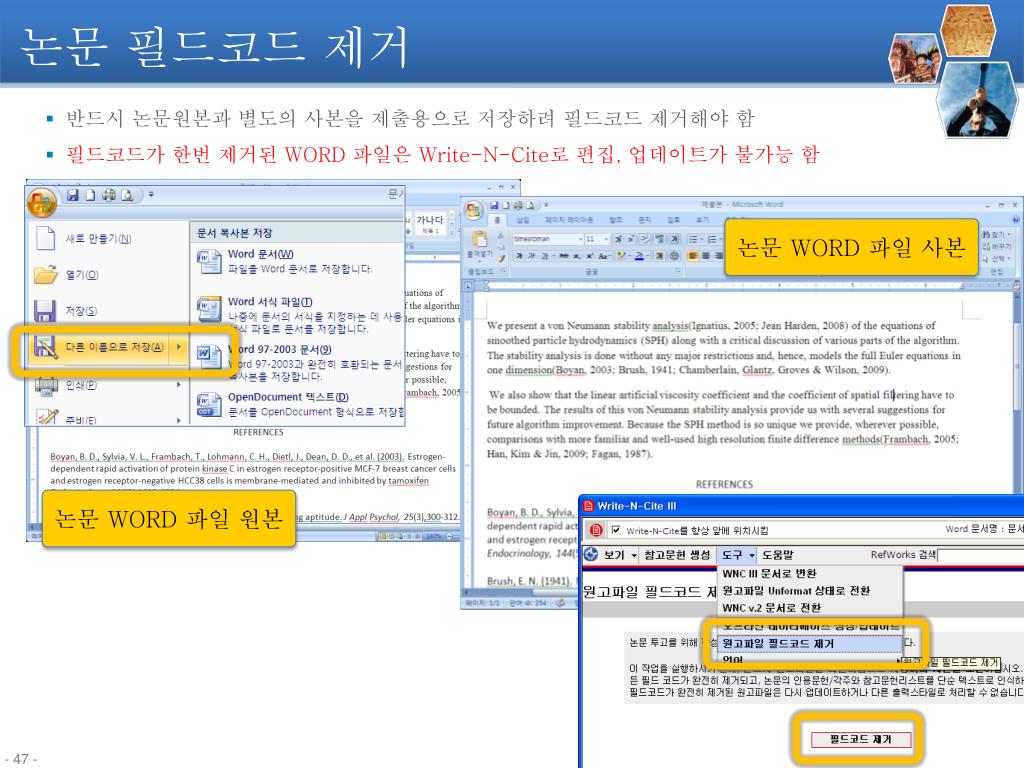The width and height of the screenshot is (1024, 768).
Task: Click the 저장 floppy disk icon
Action: pyautogui.click(x=44, y=311)
